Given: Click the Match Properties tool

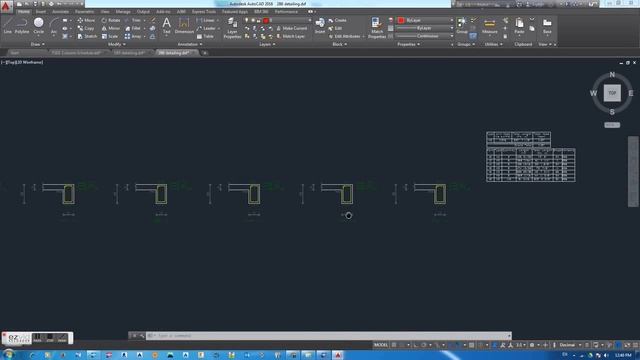Looking at the screenshot, I should tap(377, 28).
